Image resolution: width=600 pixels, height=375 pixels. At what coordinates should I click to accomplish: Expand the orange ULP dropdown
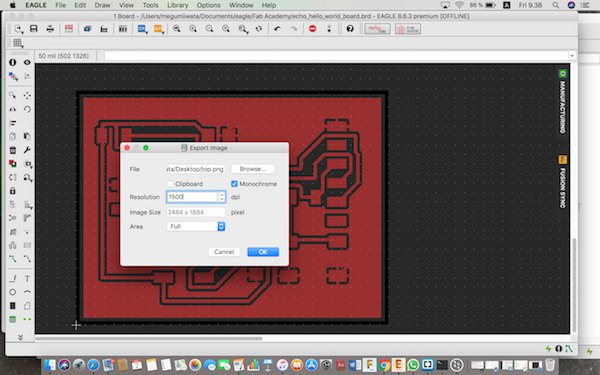(x=158, y=29)
